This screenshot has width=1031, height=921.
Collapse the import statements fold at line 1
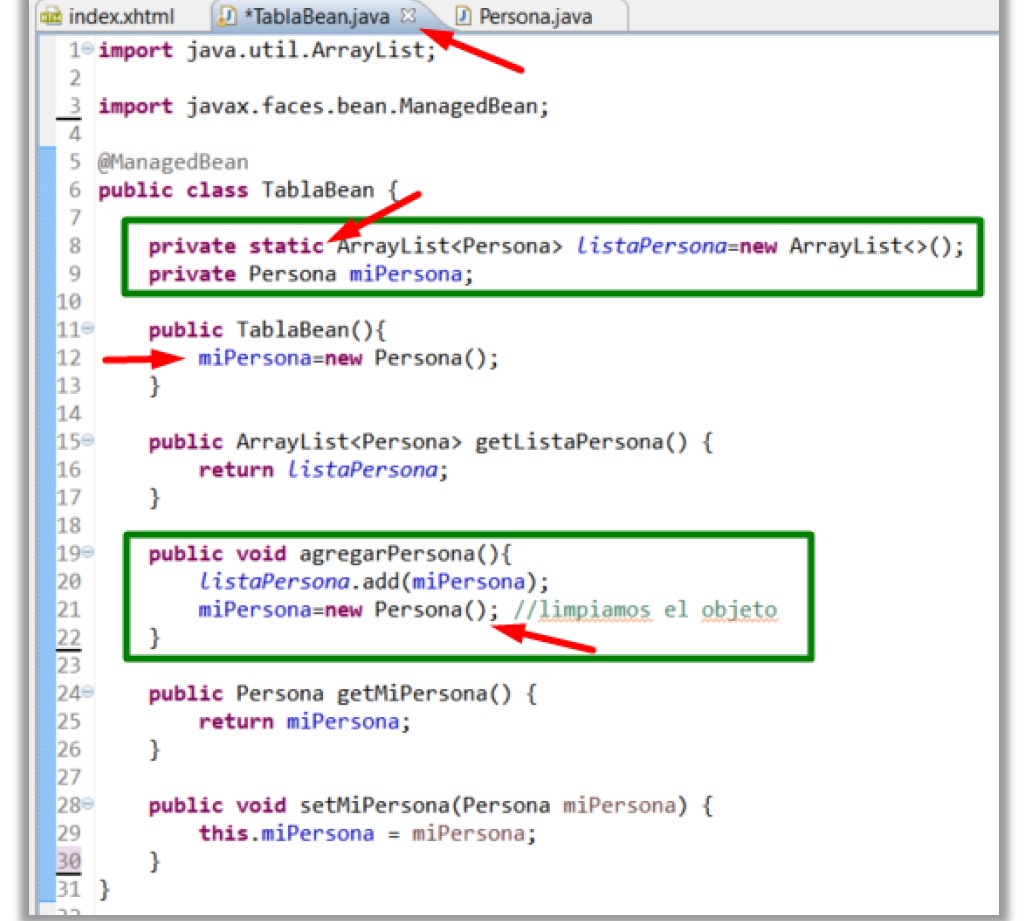point(87,50)
